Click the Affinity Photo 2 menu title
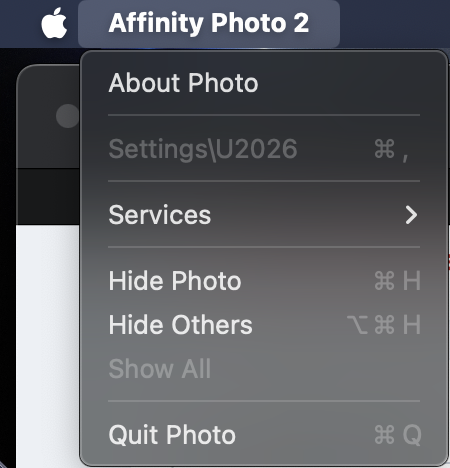450x468 pixels. tap(209, 23)
